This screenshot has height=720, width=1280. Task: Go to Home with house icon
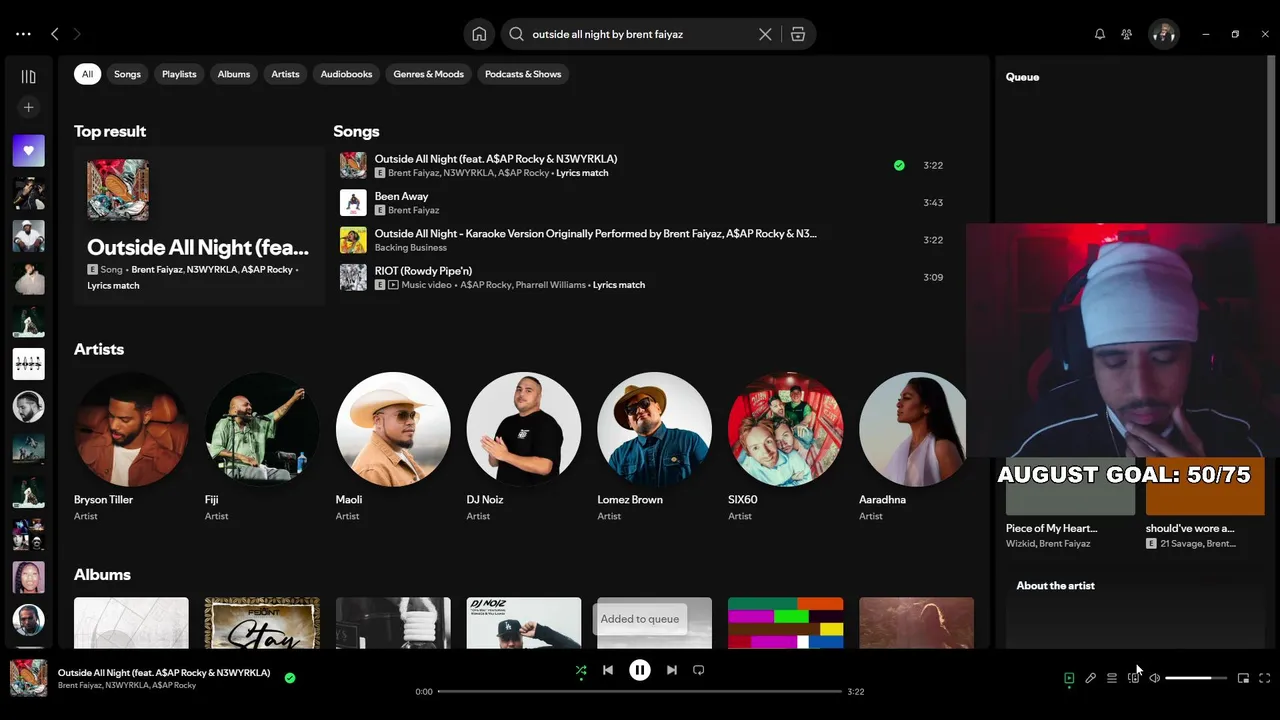click(479, 34)
